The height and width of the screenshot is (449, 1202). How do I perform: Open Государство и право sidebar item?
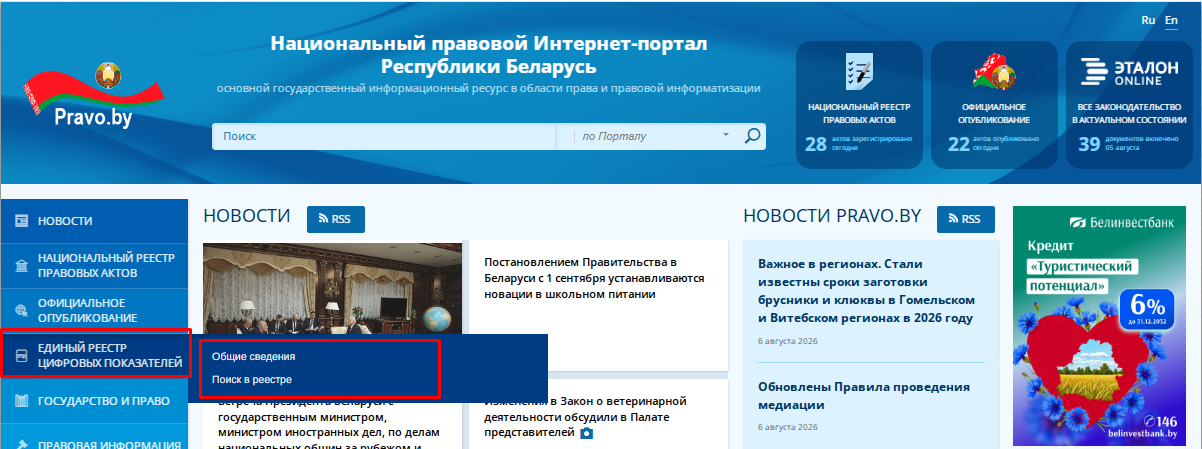94,401
